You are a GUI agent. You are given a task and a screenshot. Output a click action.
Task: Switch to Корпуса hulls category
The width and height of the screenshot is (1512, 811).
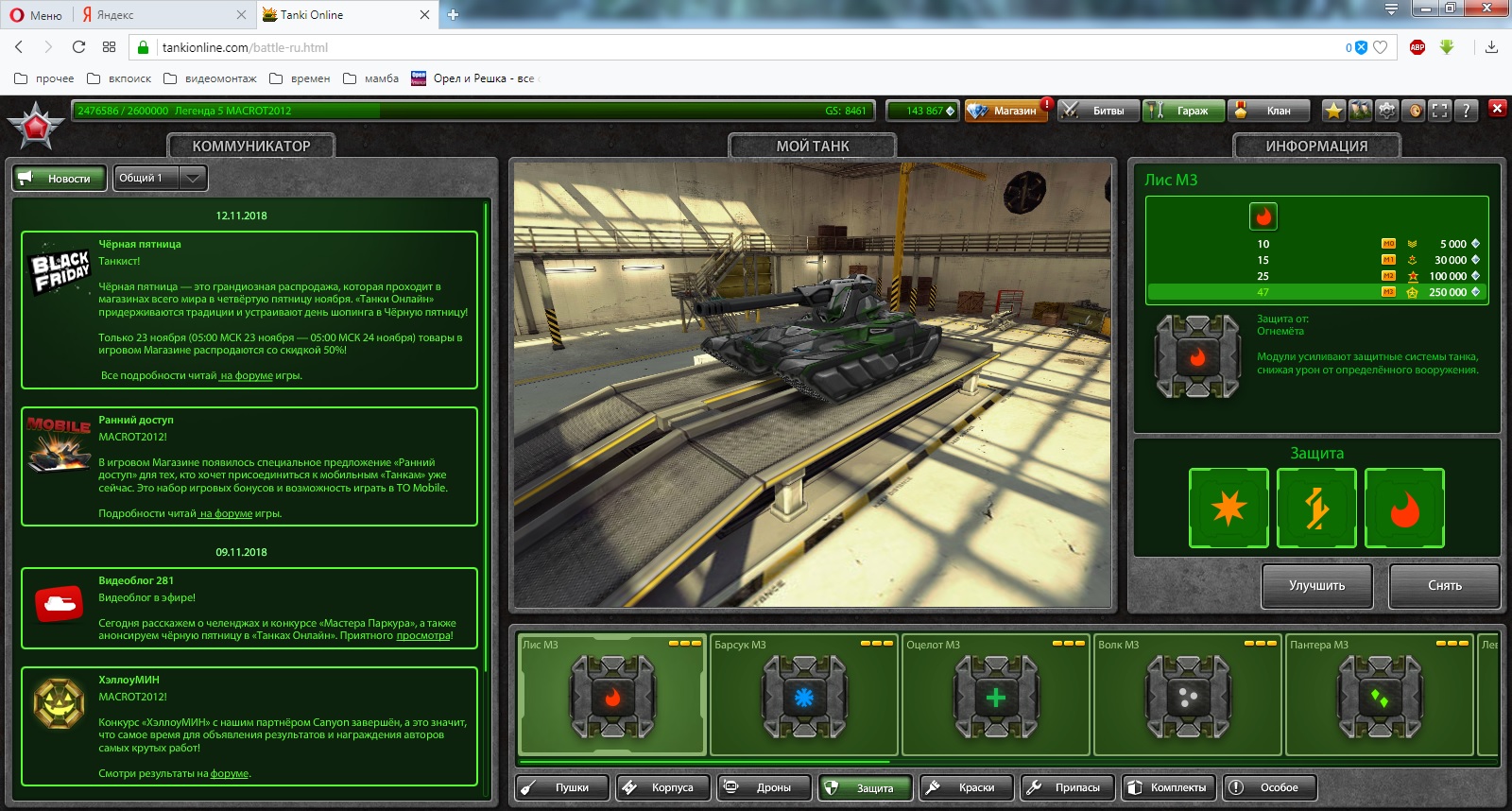click(x=663, y=787)
